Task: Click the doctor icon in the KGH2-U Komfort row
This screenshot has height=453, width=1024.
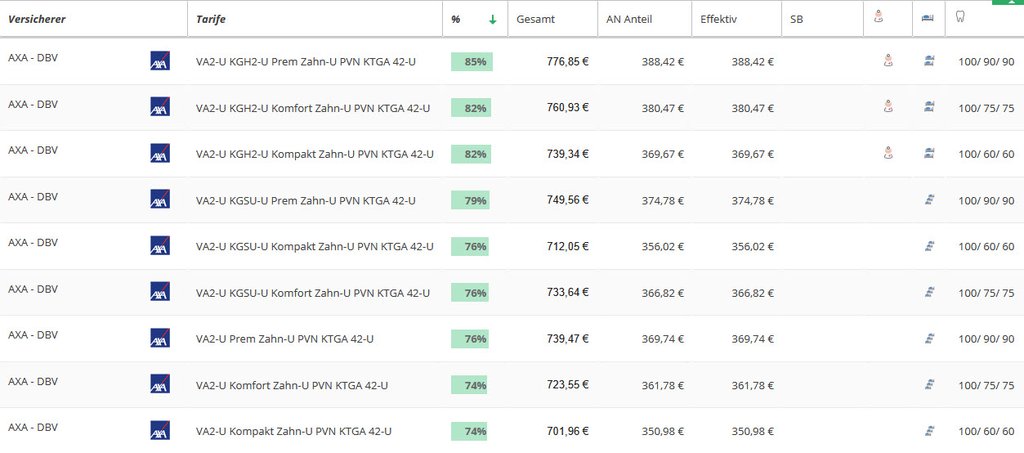Action: coord(888,107)
